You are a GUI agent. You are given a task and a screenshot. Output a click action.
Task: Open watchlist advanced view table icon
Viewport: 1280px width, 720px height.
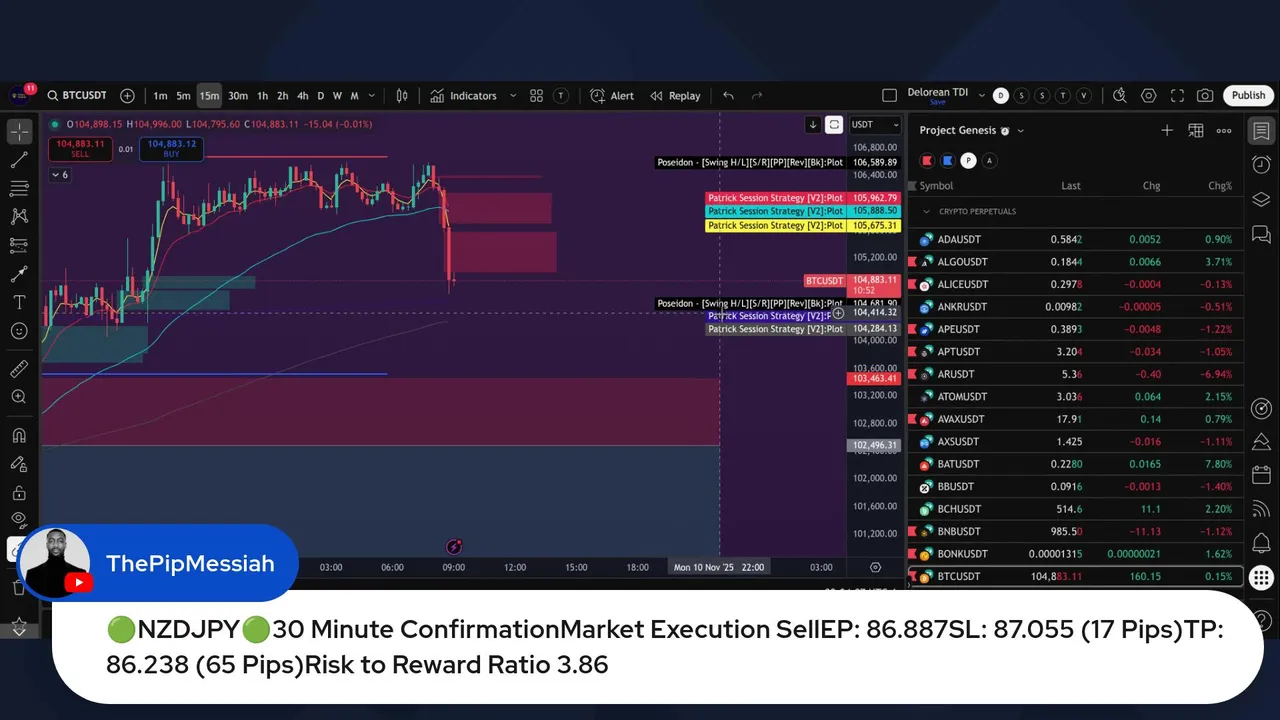coord(1195,131)
